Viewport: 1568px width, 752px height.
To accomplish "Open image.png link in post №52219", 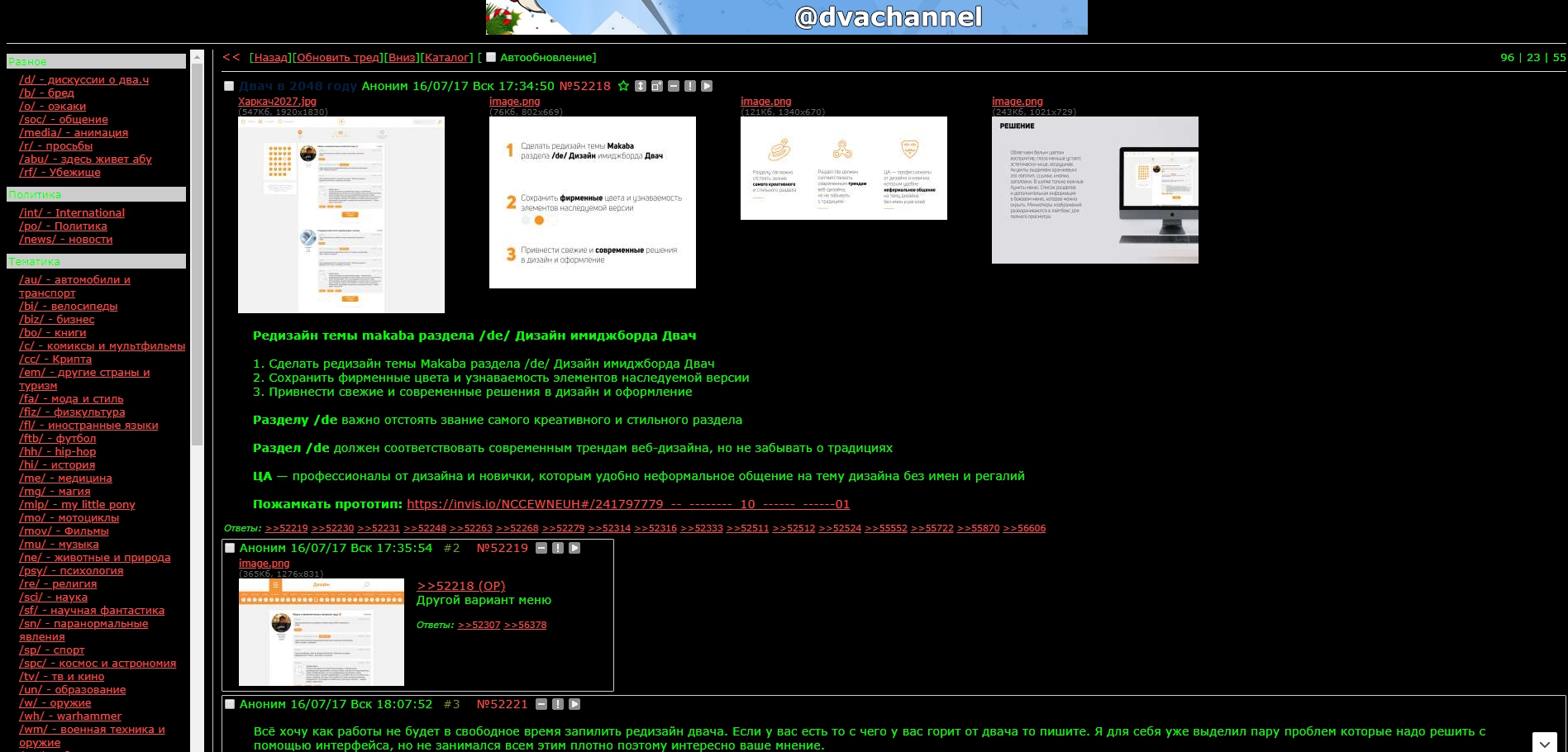I will 264,564.
